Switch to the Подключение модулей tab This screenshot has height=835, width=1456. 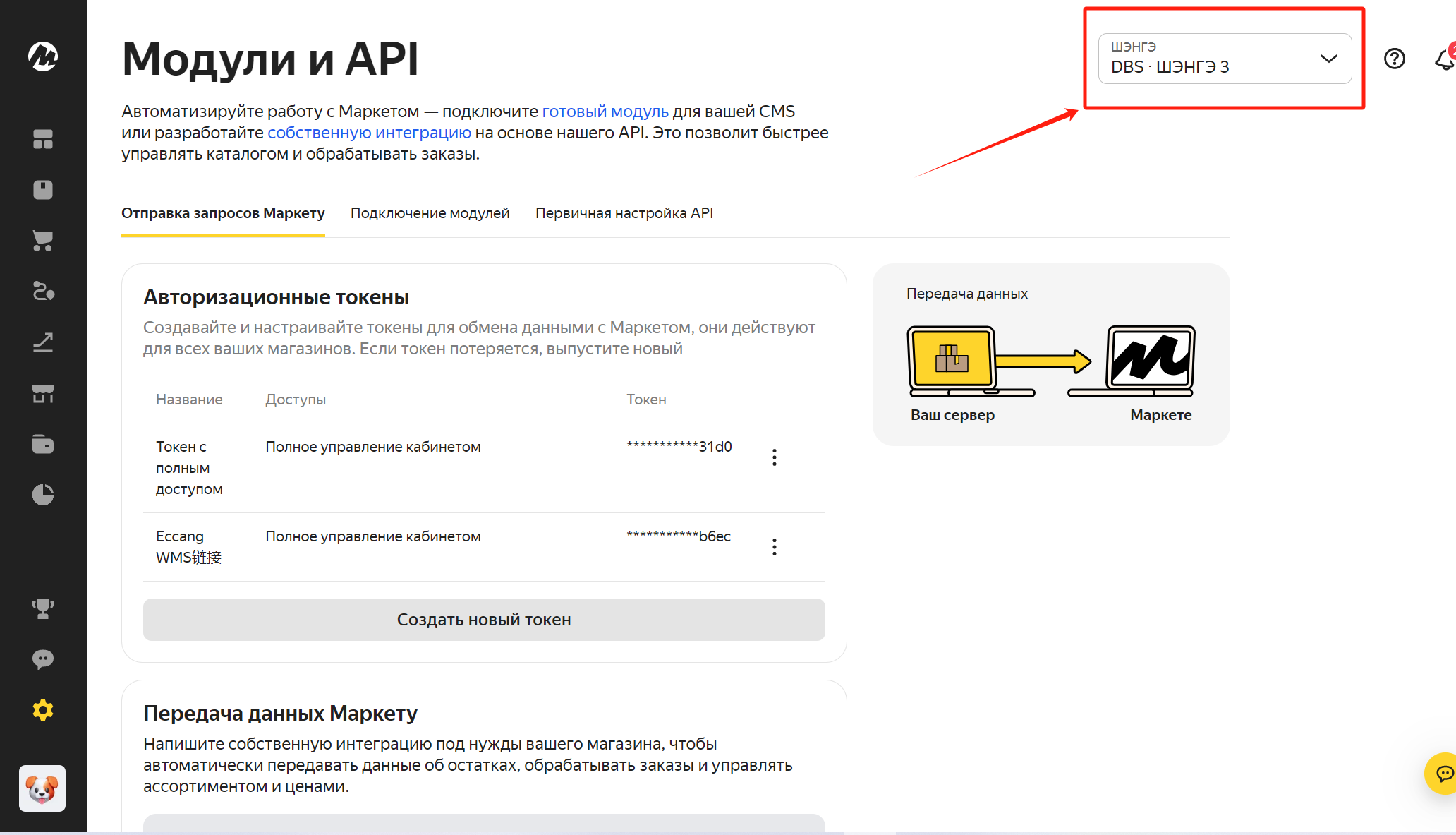point(430,213)
